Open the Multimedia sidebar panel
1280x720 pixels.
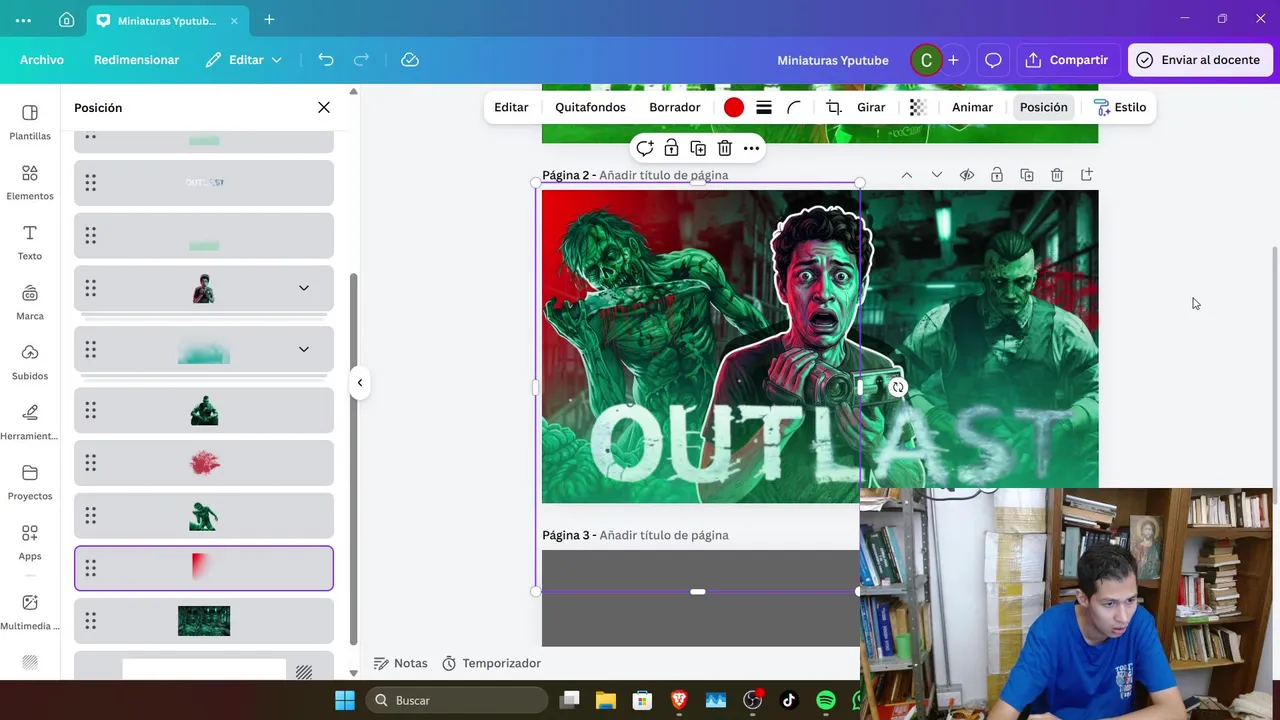[30, 613]
